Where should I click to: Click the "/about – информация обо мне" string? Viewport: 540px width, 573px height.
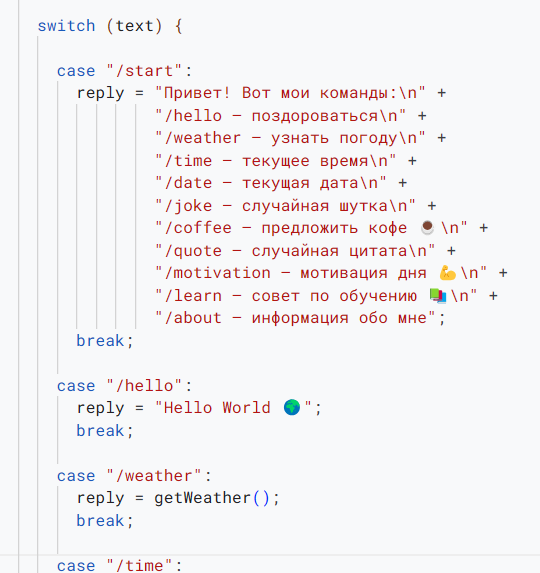pos(295,318)
